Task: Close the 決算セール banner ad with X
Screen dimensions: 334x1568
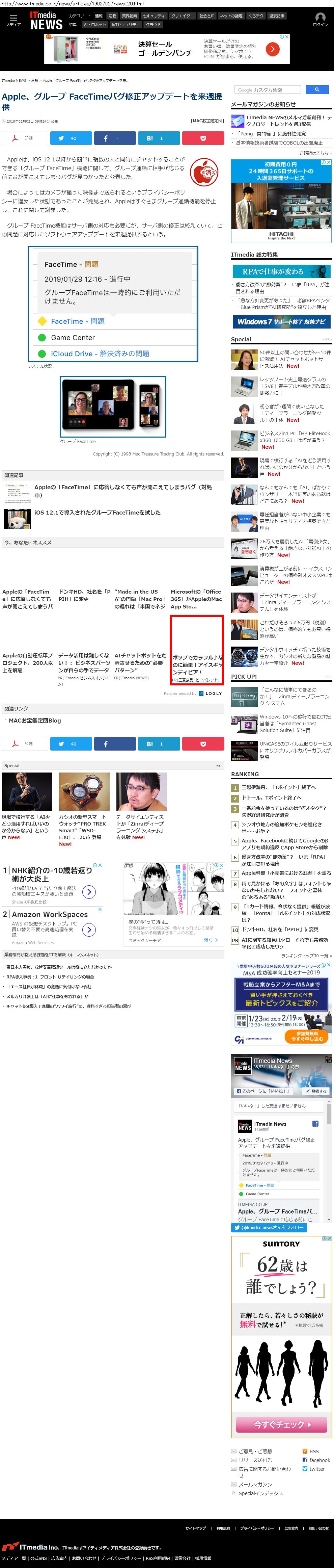Action: click(287, 36)
